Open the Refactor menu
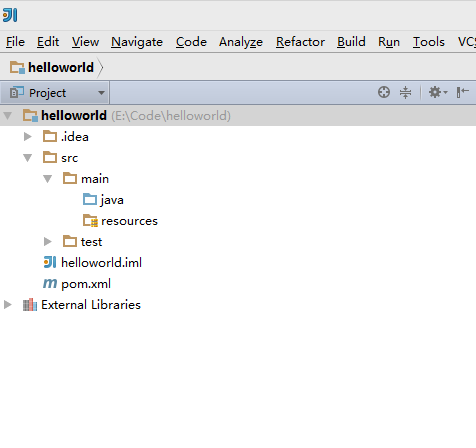 (300, 42)
